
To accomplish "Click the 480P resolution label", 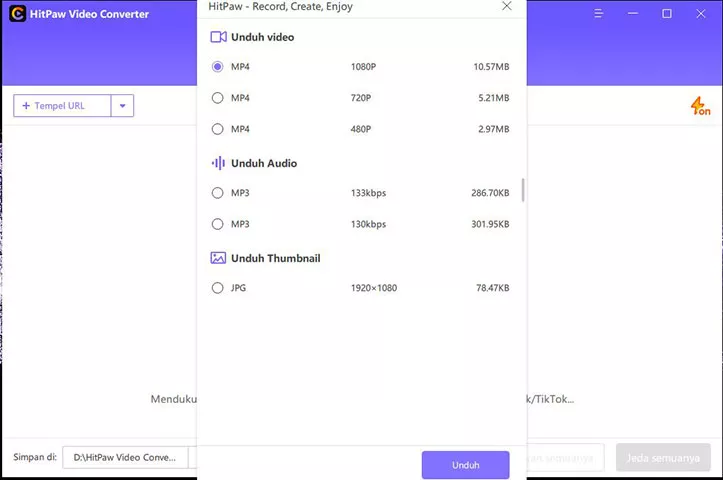I will tap(361, 129).
